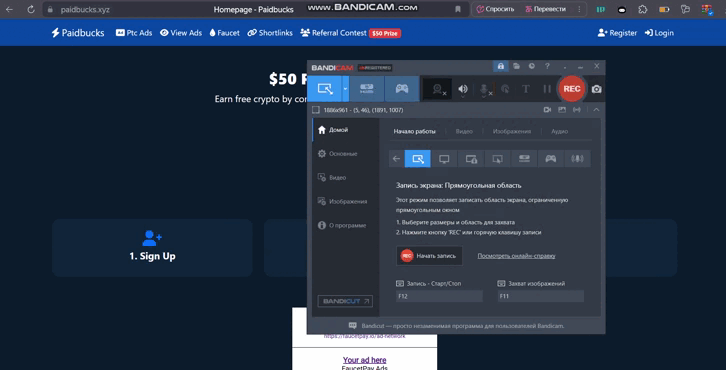
Task: Select fullscreen monitor mode icon
Action: pos(444,159)
